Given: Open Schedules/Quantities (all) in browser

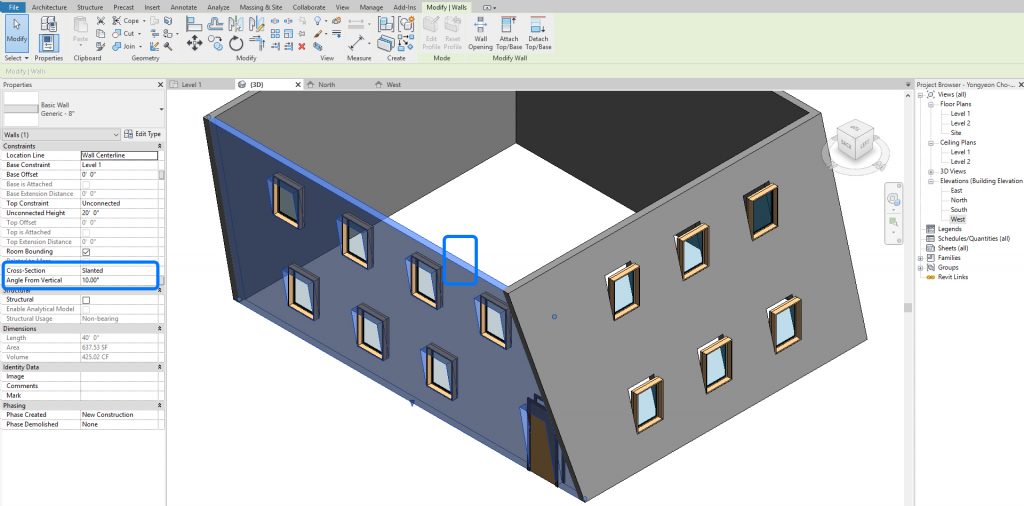Looking at the screenshot, I should click(973, 238).
